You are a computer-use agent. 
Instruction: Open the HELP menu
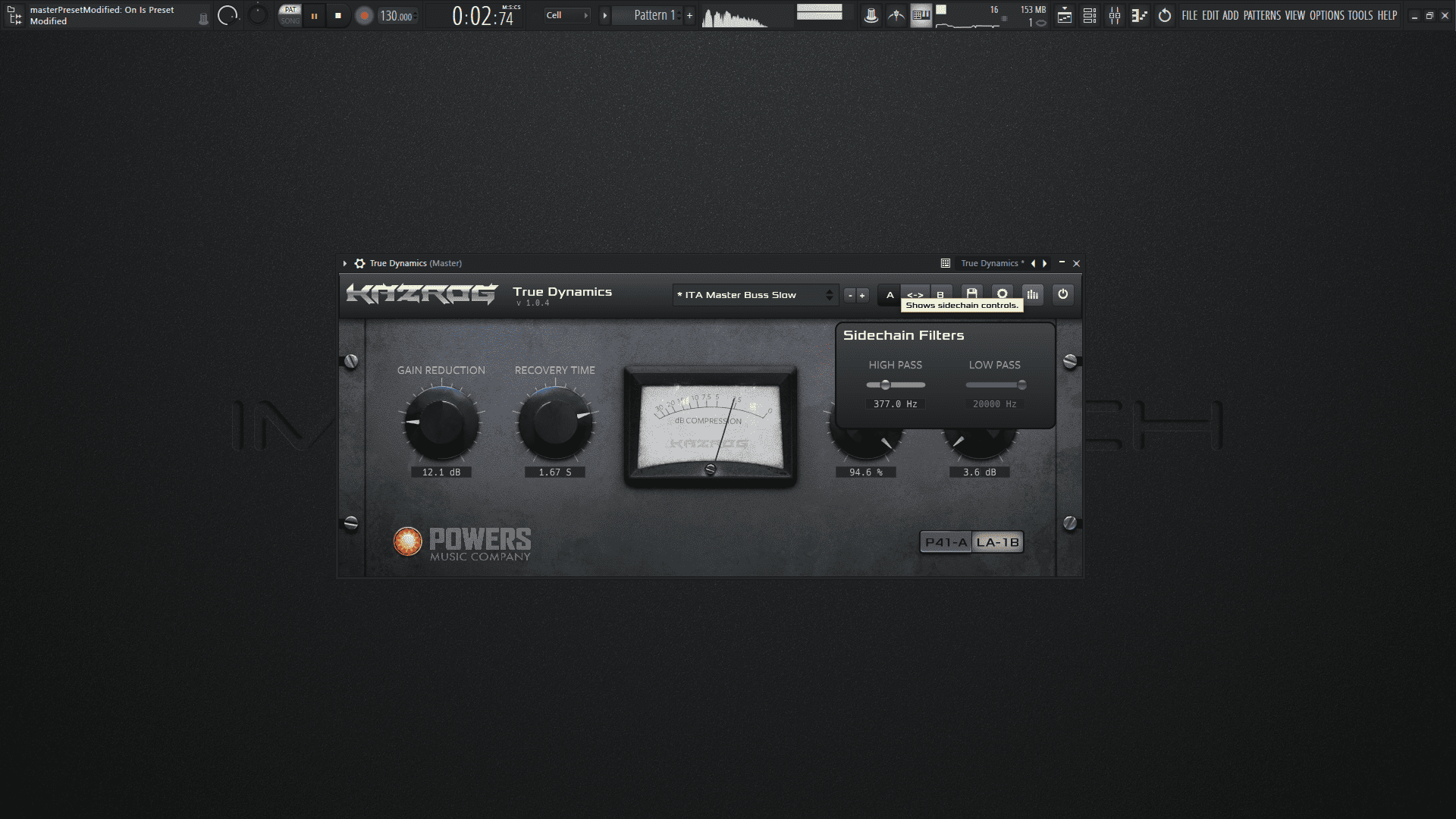point(1387,15)
